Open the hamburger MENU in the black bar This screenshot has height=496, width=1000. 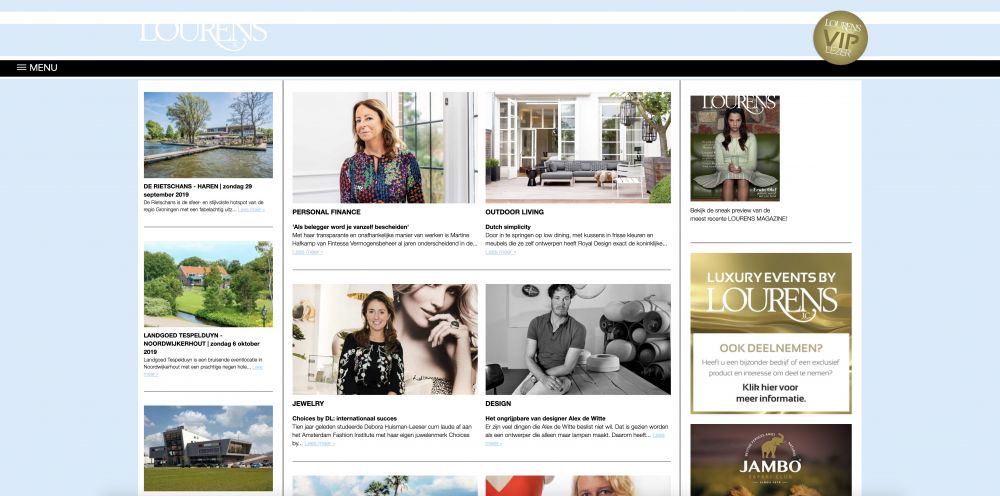(37, 68)
